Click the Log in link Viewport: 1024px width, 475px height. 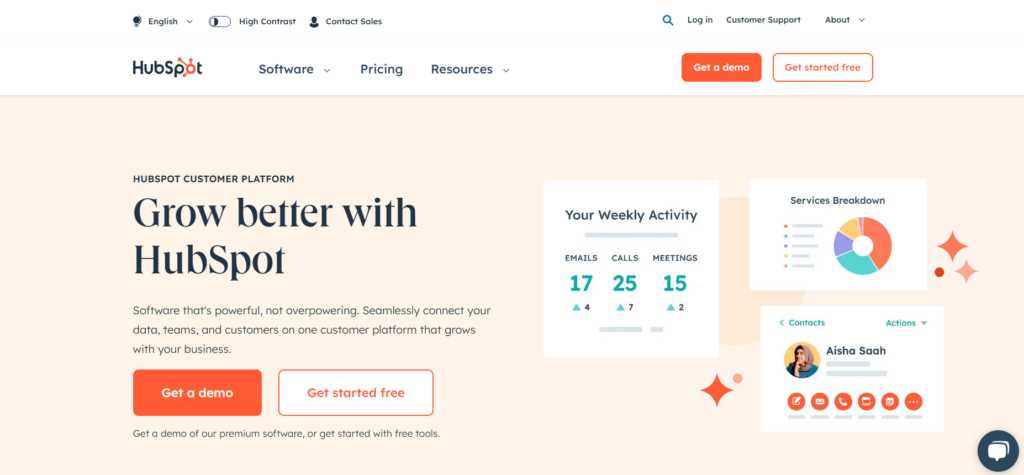pyautogui.click(x=700, y=20)
